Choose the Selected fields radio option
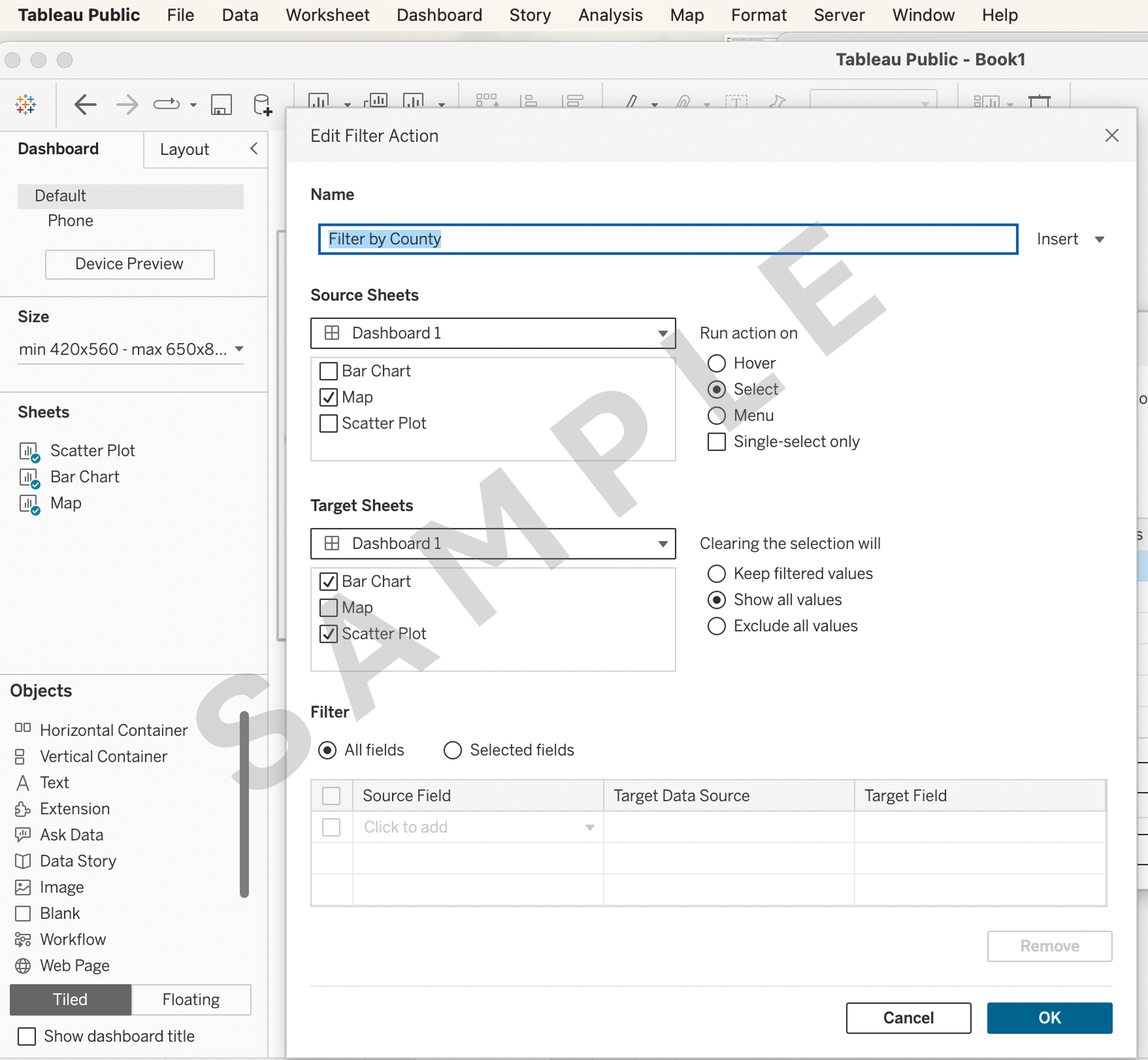This screenshot has height=1060, width=1148. [453, 750]
